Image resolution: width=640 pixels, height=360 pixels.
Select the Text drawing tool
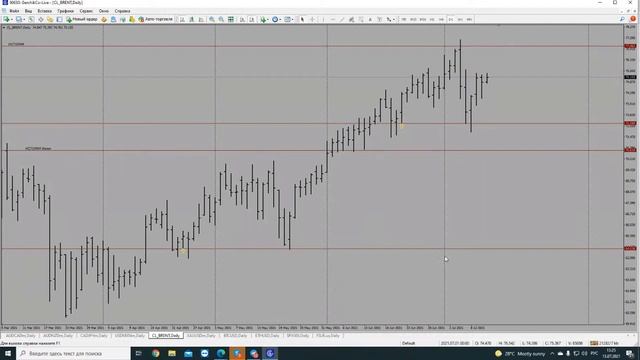click(x=370, y=19)
